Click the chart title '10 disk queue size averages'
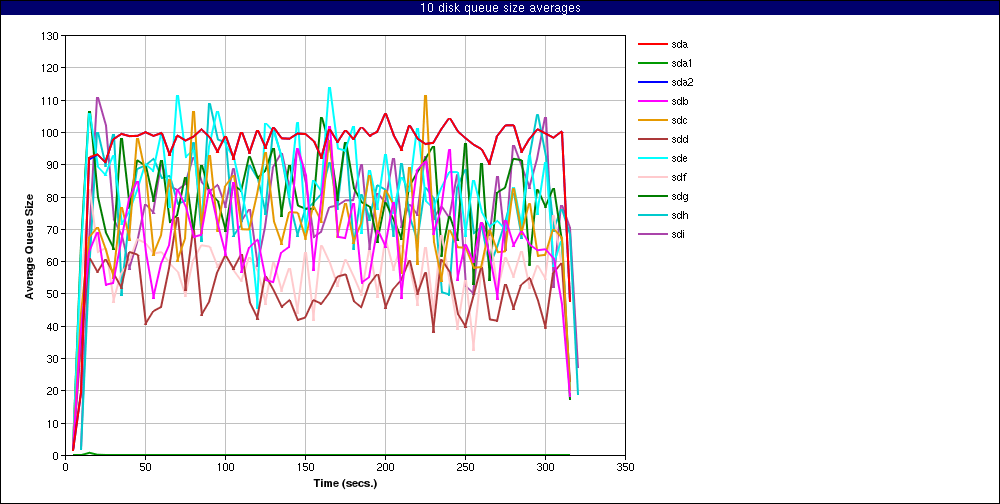This screenshot has height=504, width=1000. tap(500, 8)
